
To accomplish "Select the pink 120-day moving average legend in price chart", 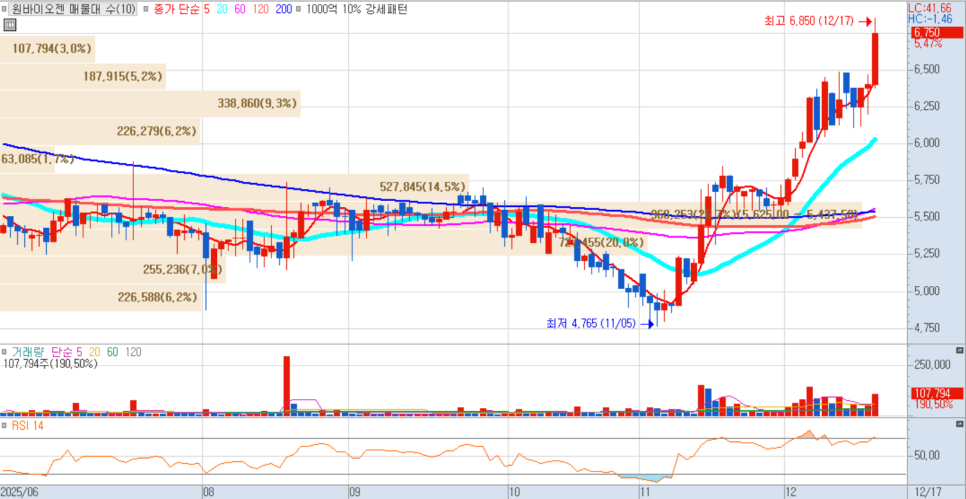I will pyautogui.click(x=259, y=9).
